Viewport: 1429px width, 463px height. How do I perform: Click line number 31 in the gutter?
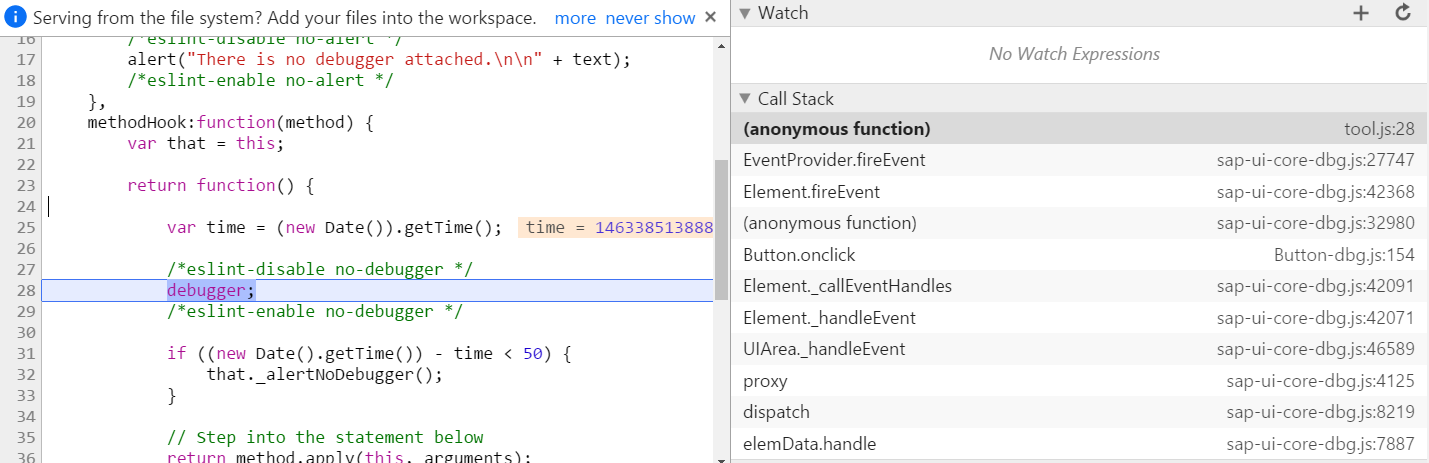tap(27, 353)
